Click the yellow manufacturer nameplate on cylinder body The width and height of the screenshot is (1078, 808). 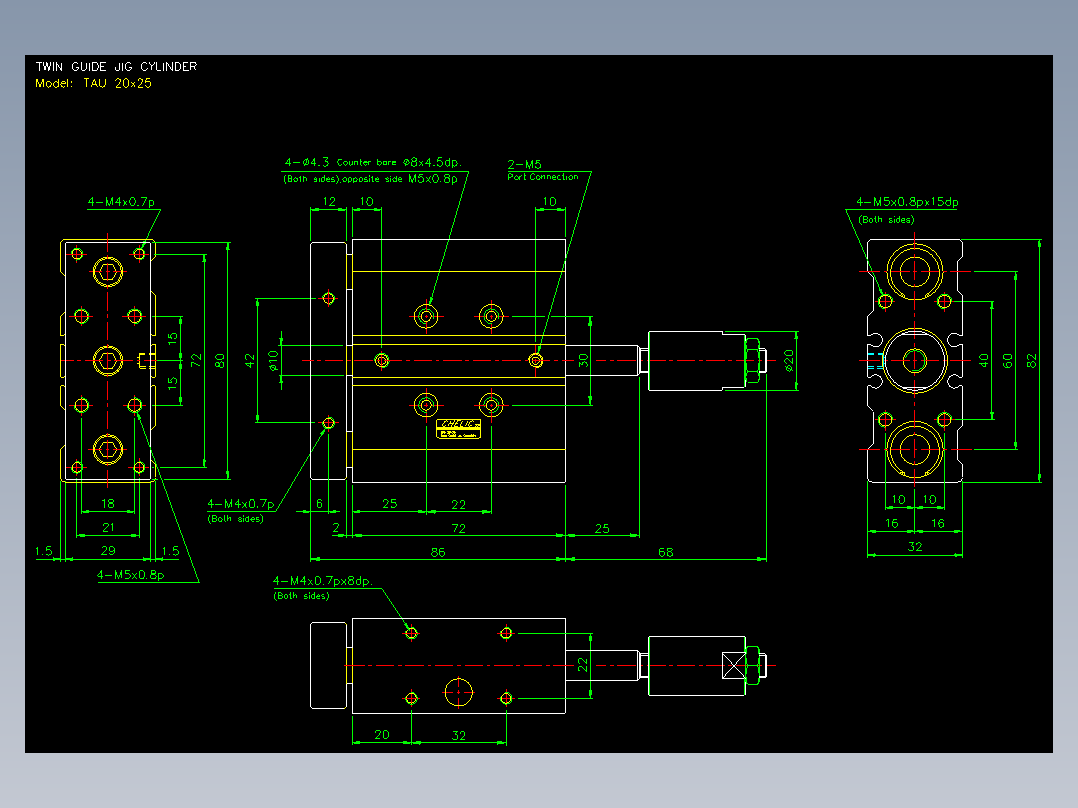coord(459,429)
